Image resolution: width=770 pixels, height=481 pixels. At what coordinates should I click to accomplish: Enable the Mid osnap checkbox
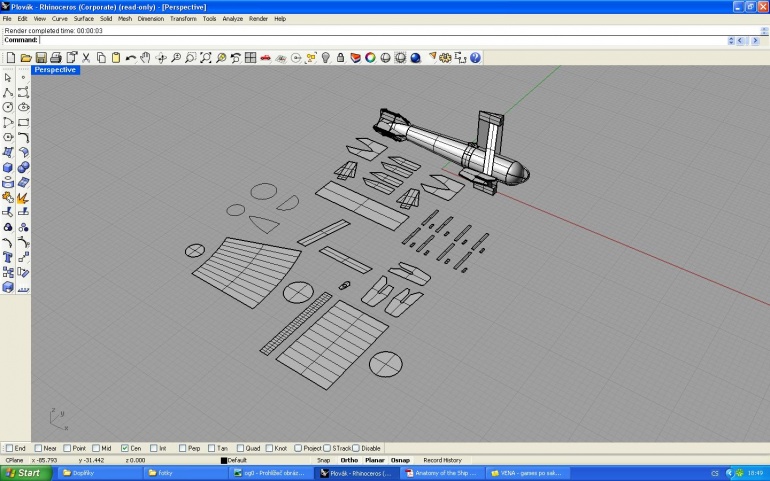[x=96, y=448]
